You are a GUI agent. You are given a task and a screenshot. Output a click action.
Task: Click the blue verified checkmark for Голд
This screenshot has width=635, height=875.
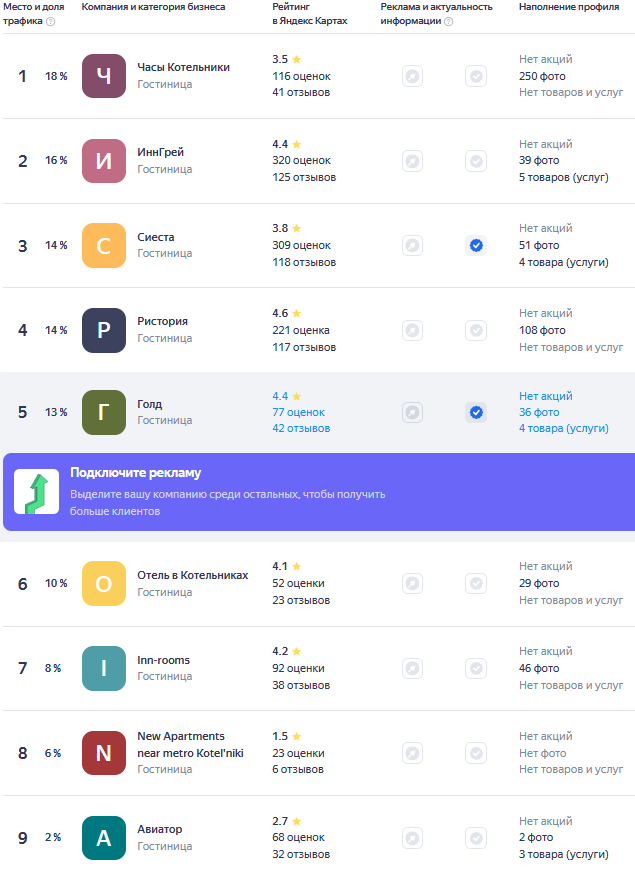point(476,412)
